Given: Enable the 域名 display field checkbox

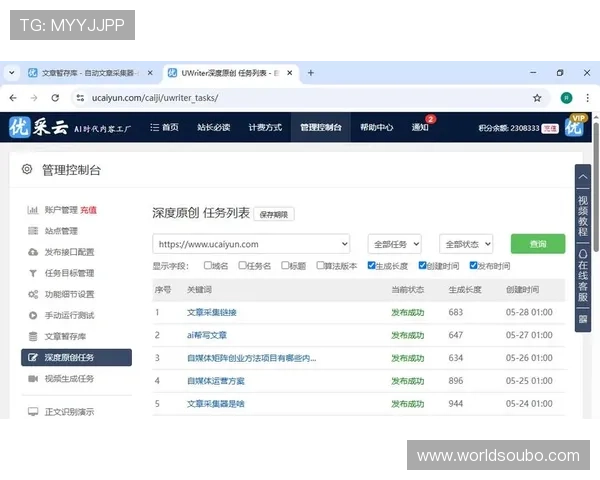Looking at the screenshot, I should pos(207,265).
